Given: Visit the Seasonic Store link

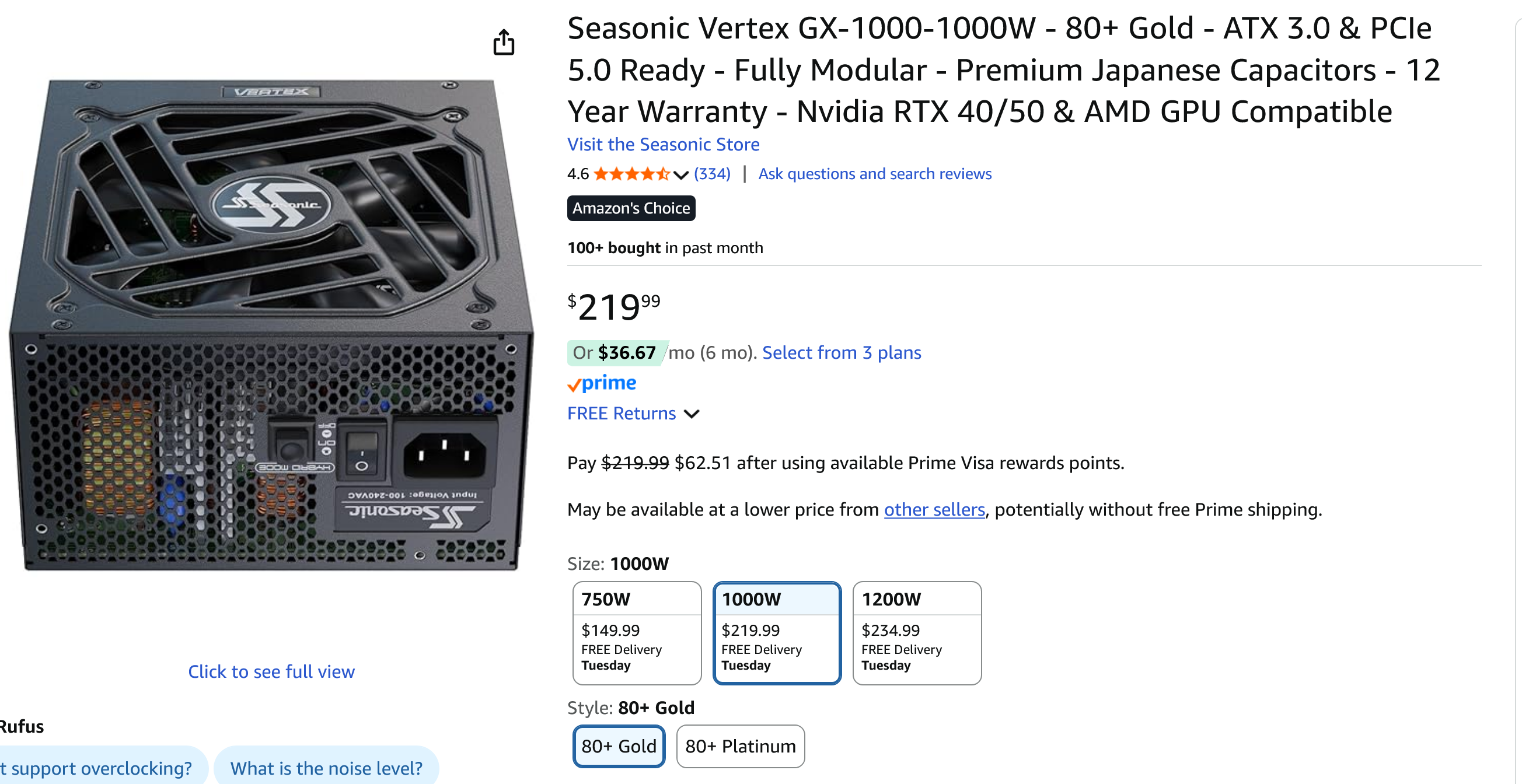Looking at the screenshot, I should [663, 144].
